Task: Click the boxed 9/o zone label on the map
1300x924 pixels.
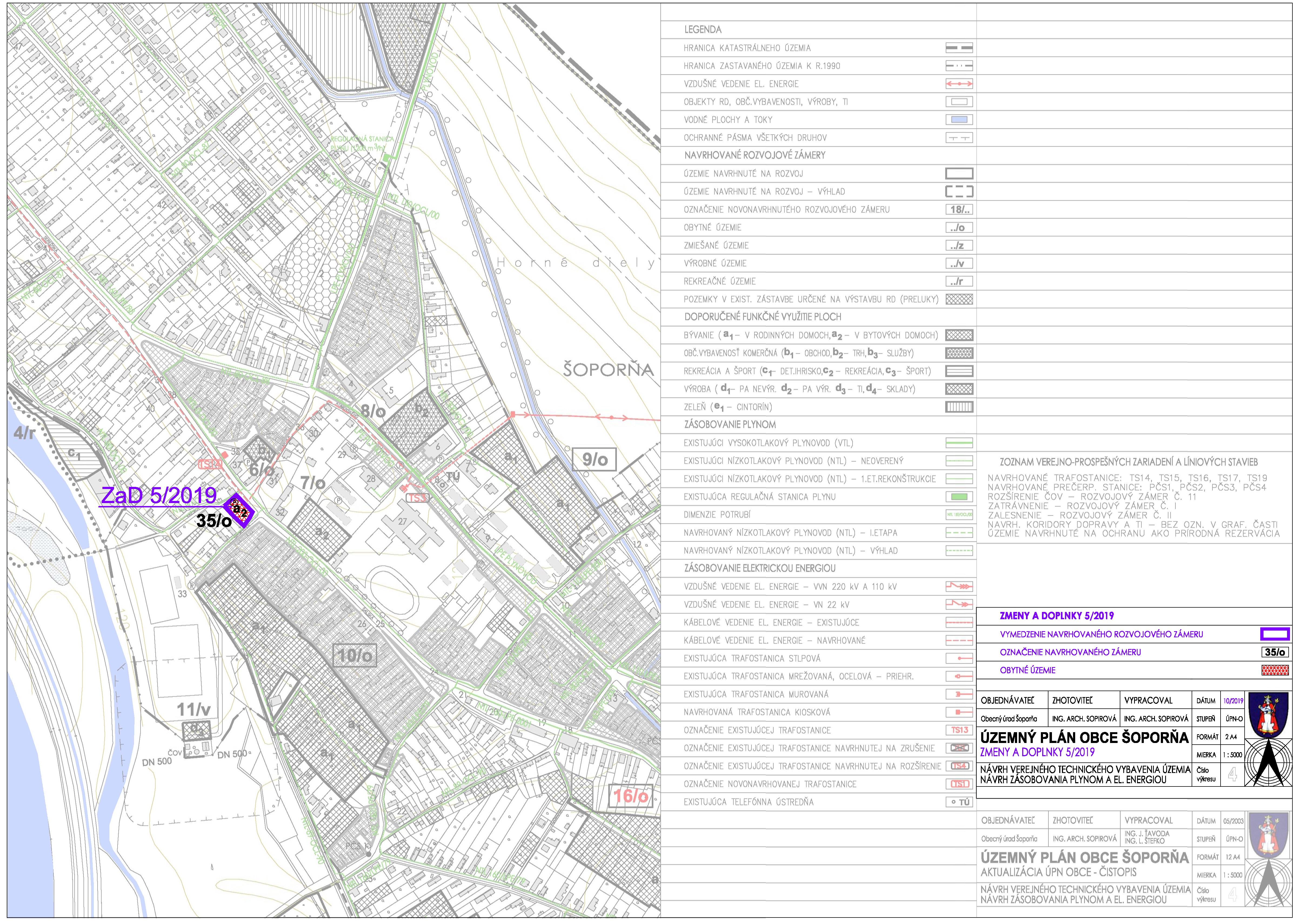Action: point(595,459)
